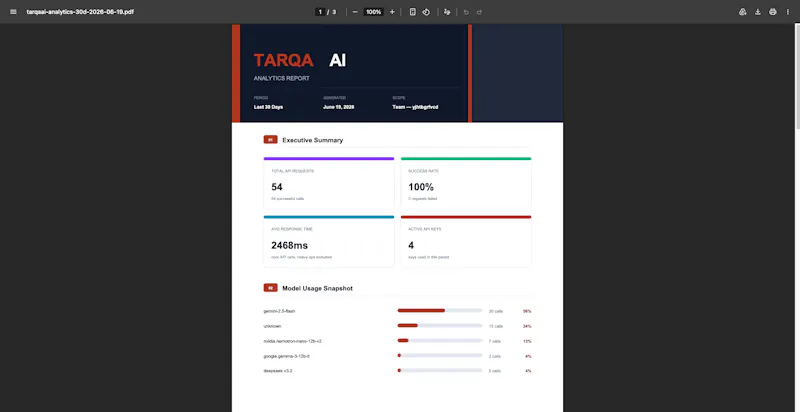Click the Model Usage Snapshot heading

coord(317,289)
